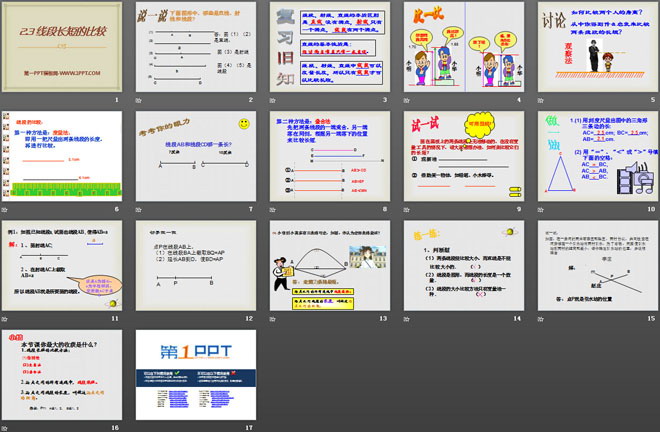This screenshot has width=660, height=432.
Task: Click slide number label 16
Action: (x=115, y=427)
